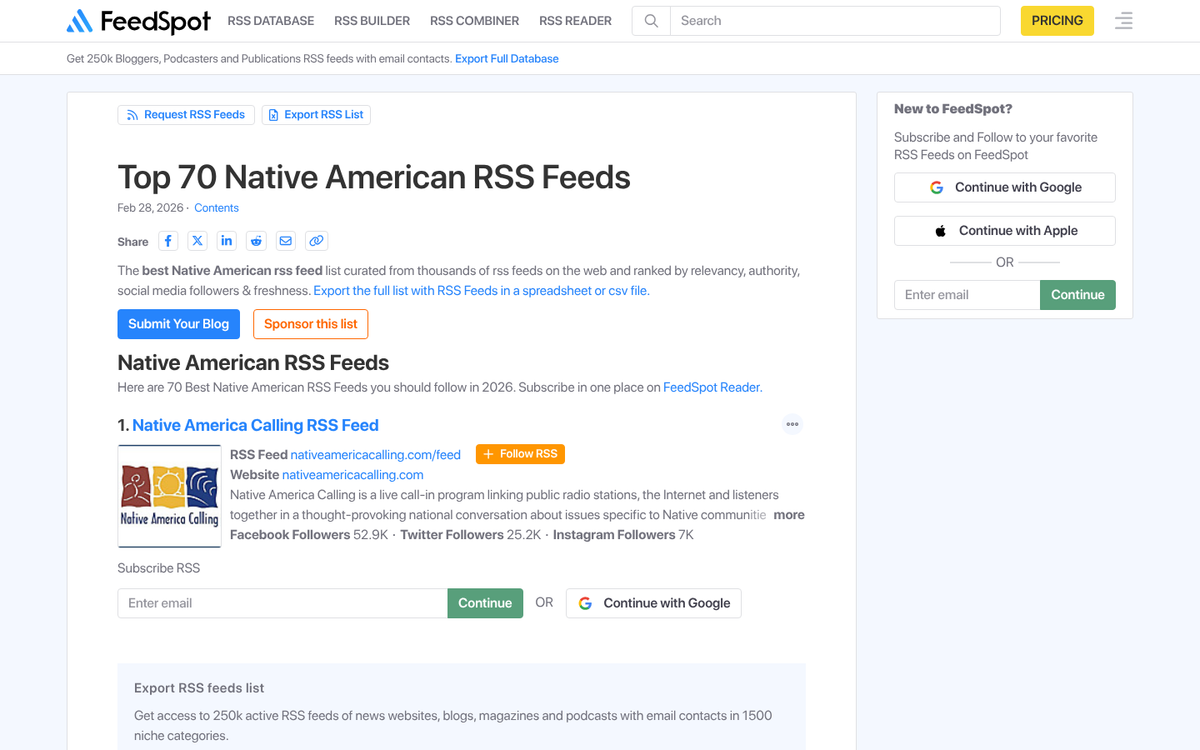Click the Enter email field under Subscribe RSS
Screen dimensions: 1200x750
[x=282, y=603]
